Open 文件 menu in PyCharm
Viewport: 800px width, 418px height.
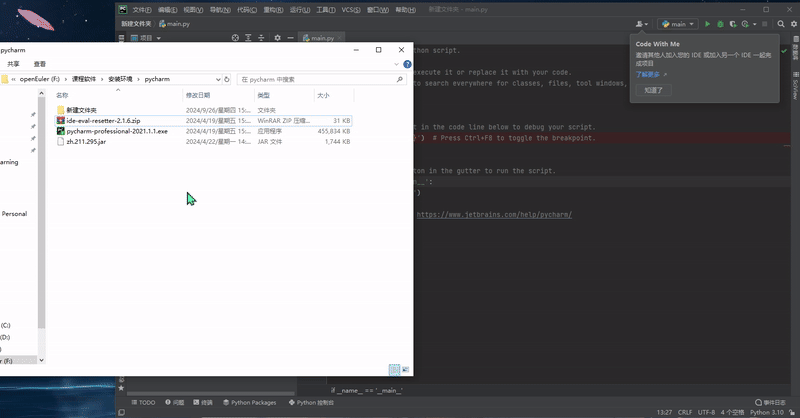coord(142,10)
